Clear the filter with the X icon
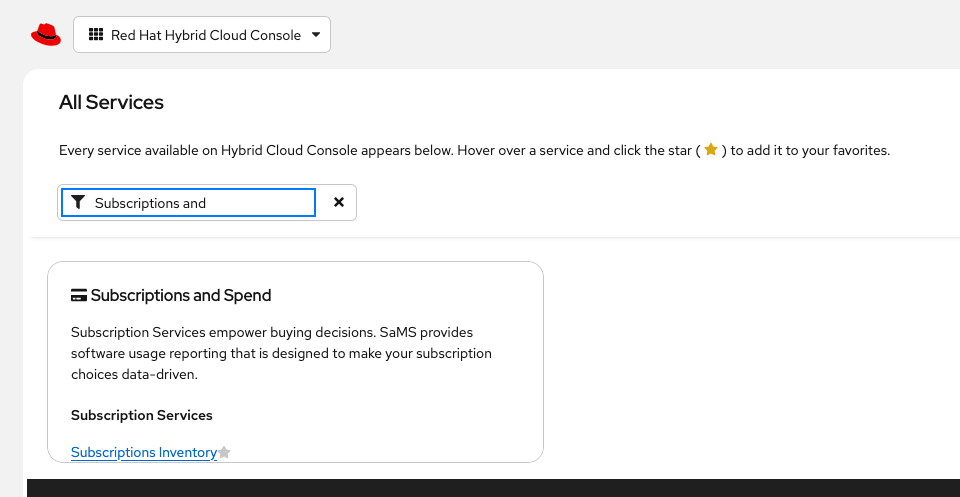Image resolution: width=960 pixels, height=497 pixels. tap(339, 202)
